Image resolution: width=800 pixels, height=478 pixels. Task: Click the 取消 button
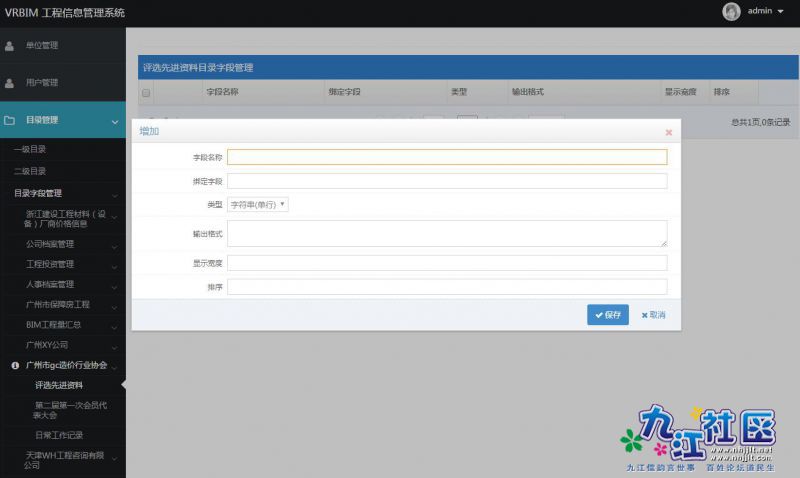(654, 314)
